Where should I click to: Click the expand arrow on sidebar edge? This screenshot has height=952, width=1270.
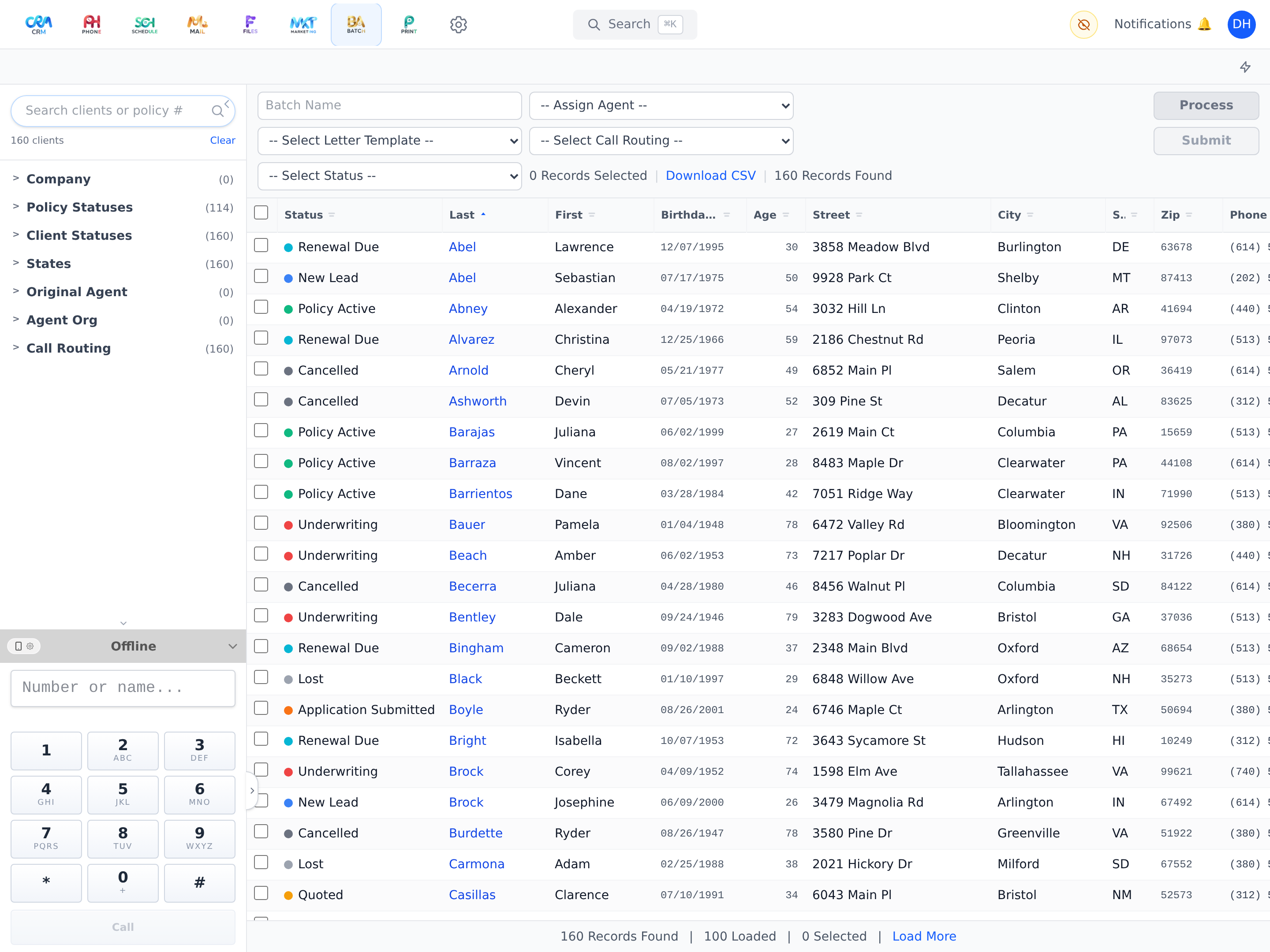pyautogui.click(x=252, y=790)
